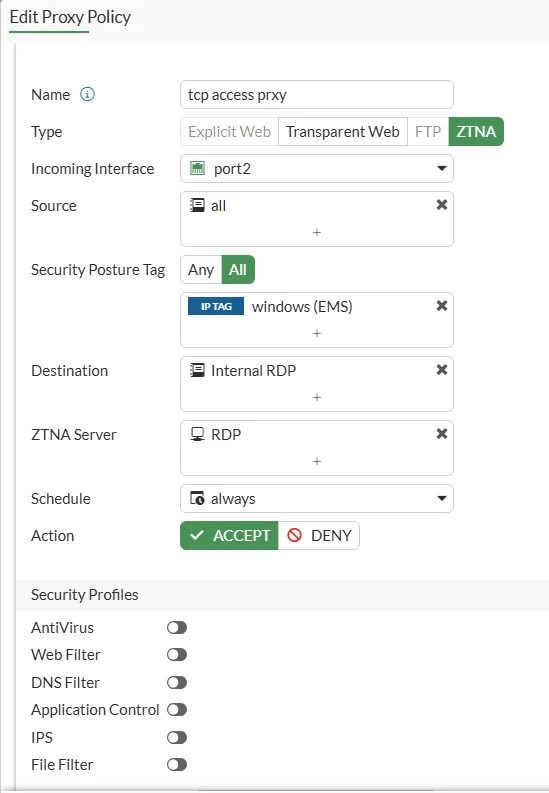549x793 pixels.
Task: Remove the windows (EMS) posture tag
Action: [442, 305]
